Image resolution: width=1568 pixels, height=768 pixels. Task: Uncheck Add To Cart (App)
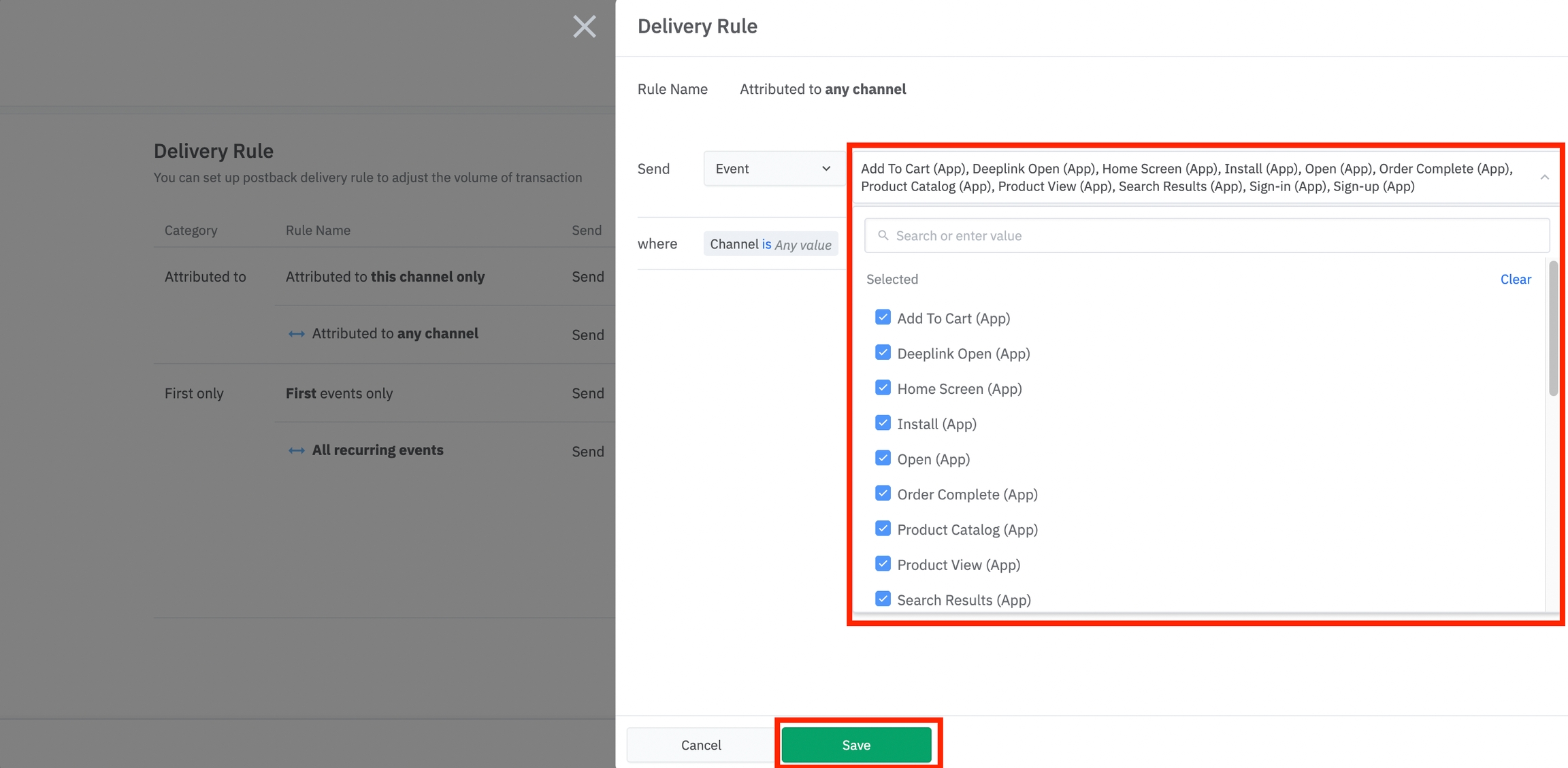pos(883,318)
